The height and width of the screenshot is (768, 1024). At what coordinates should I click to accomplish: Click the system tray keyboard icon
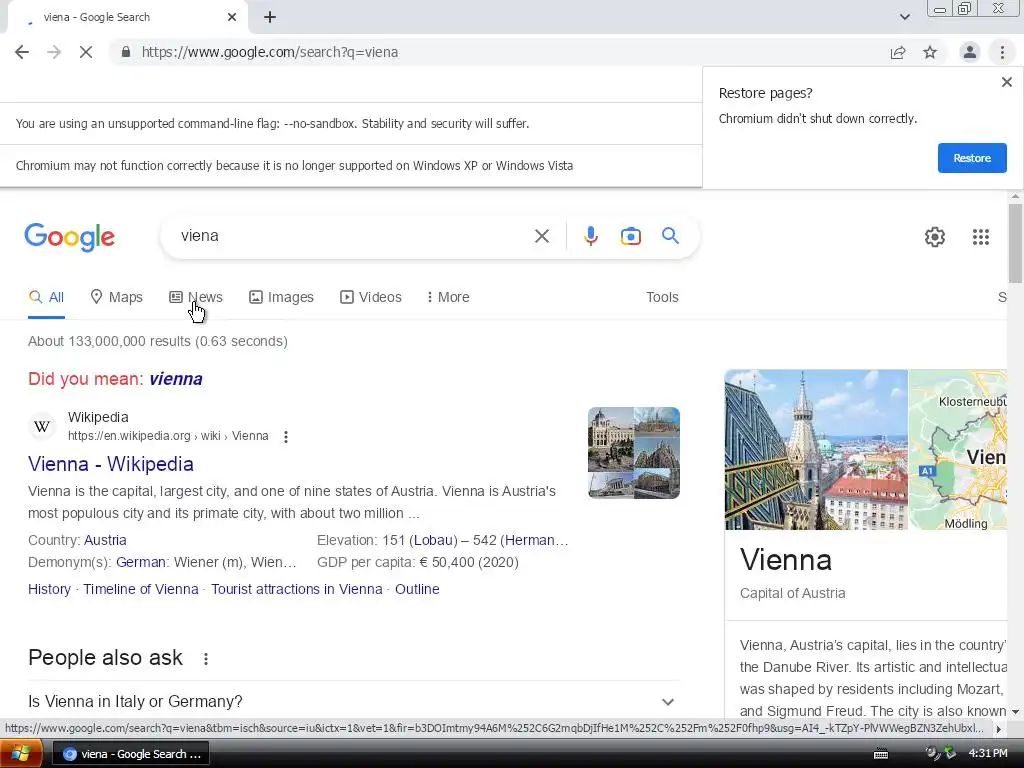[880, 754]
